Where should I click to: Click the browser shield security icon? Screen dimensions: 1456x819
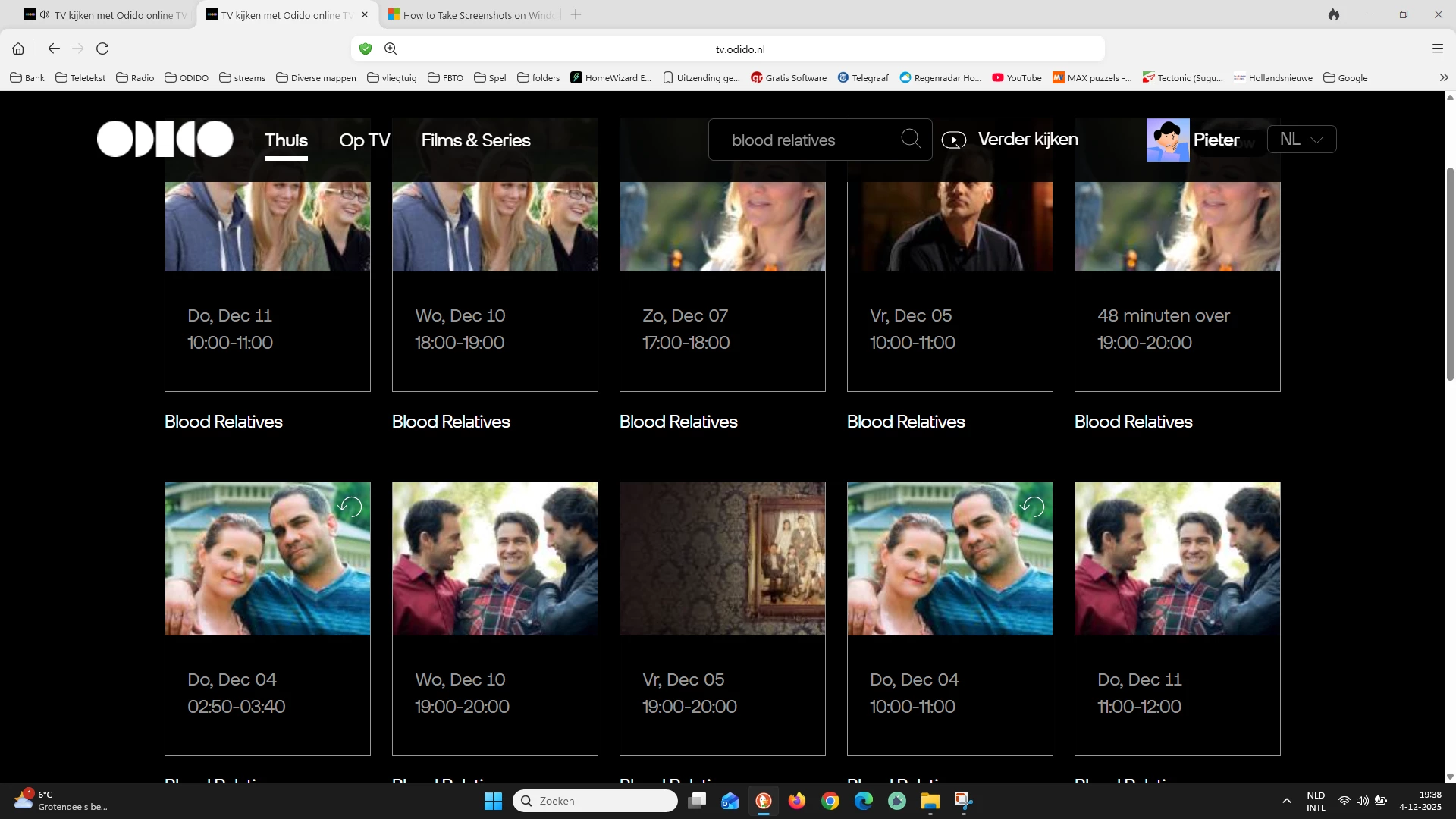pyautogui.click(x=366, y=49)
